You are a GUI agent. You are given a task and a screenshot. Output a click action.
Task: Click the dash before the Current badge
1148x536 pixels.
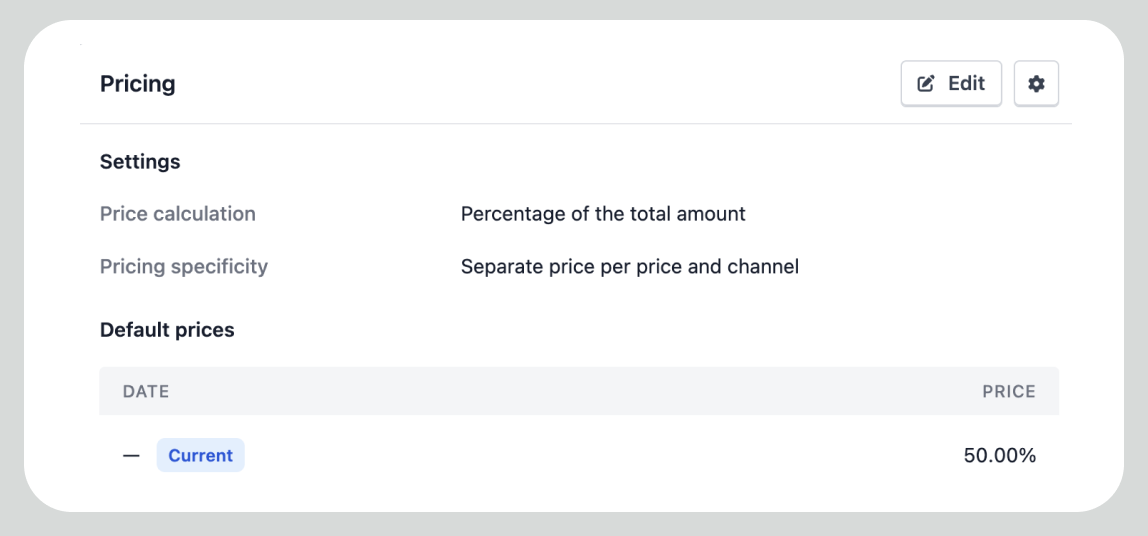pyautogui.click(x=131, y=456)
